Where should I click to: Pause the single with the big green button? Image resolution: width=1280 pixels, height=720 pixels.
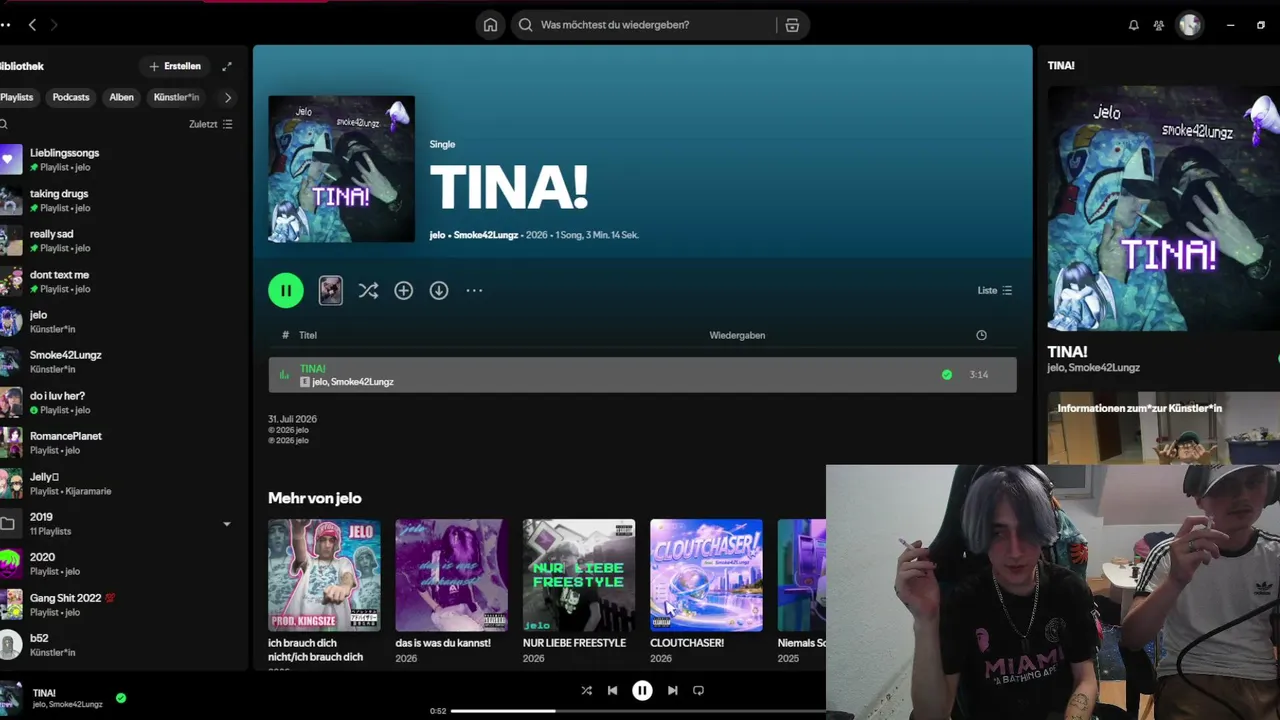(286, 290)
